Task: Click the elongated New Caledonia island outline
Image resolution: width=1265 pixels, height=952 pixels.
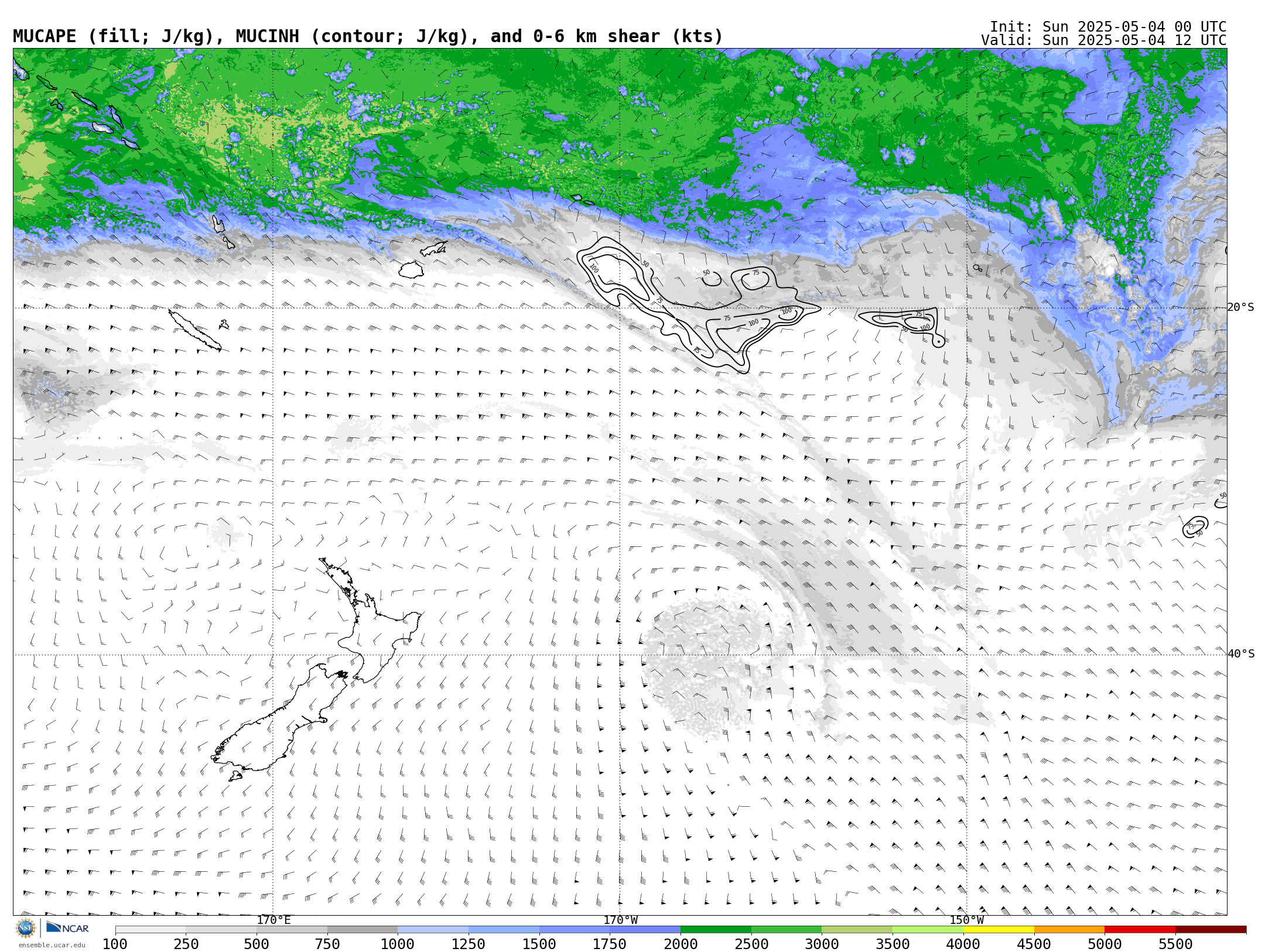Action: [195, 330]
